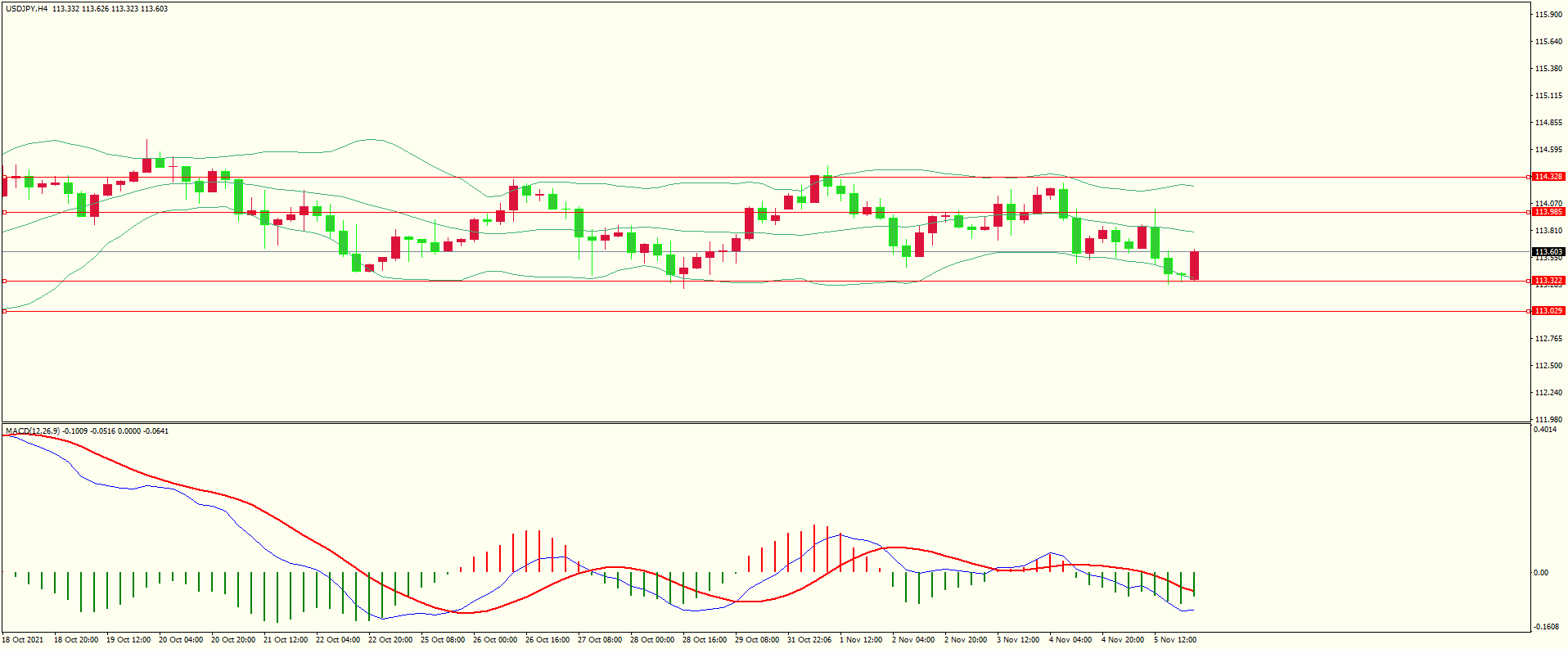Image resolution: width=1568 pixels, height=649 pixels.
Task: Click the 3 Nov 12:00 time label
Action: point(1018,640)
